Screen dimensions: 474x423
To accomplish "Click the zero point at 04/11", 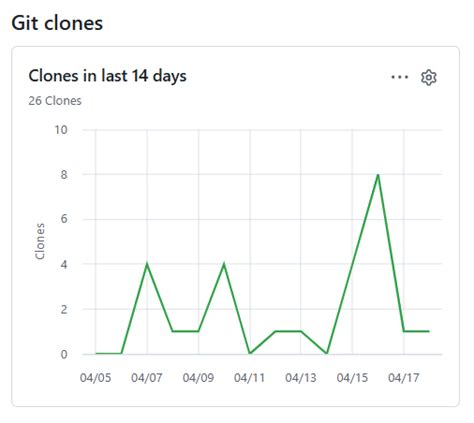I will (x=250, y=353).
